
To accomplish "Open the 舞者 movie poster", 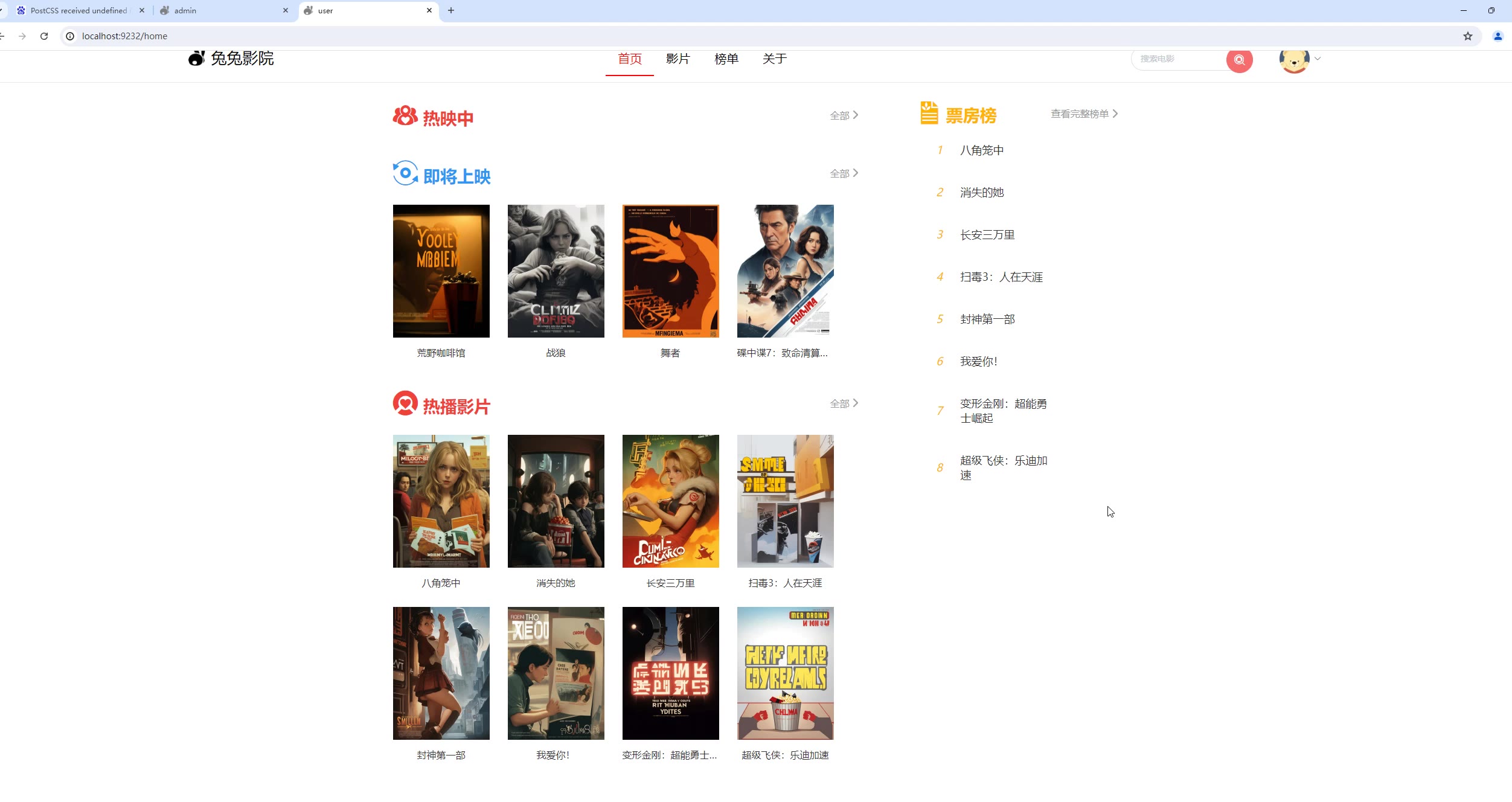I will [671, 271].
